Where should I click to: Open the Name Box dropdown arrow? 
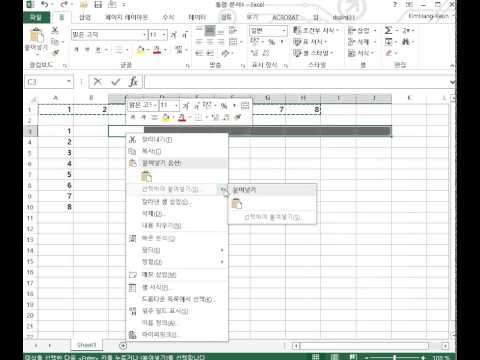68,82
